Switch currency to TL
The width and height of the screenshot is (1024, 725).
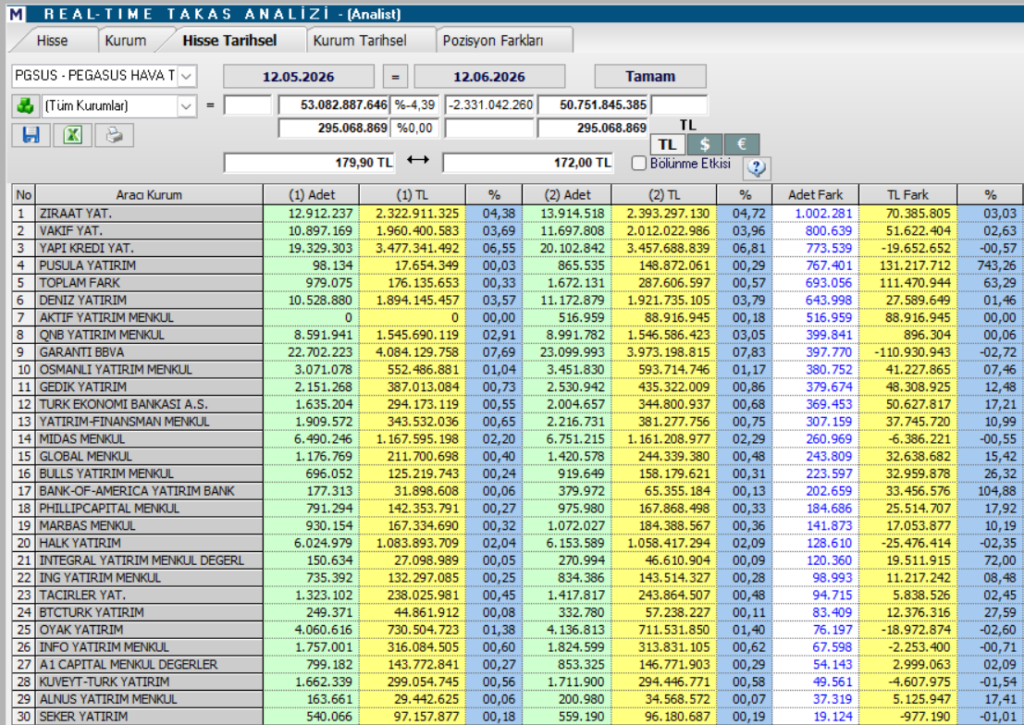667,144
